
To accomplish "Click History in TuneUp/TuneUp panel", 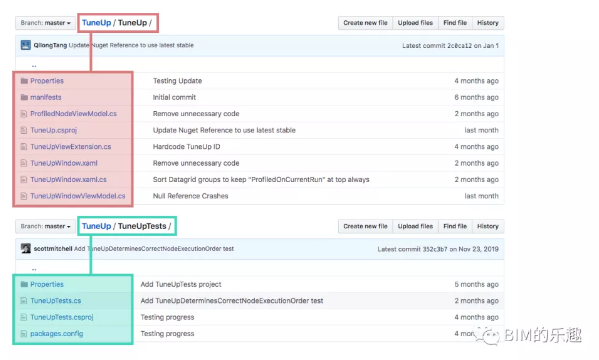I will point(488,23).
